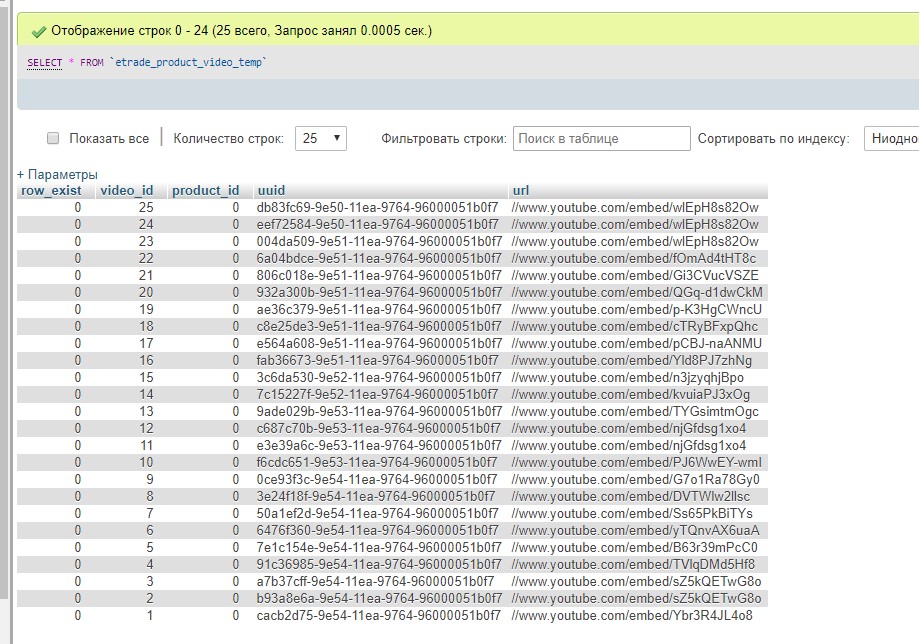Select uuid 004da509-9e51-11ea-9764-96000051b0f7 cell
The image size is (919, 644).
(379, 241)
